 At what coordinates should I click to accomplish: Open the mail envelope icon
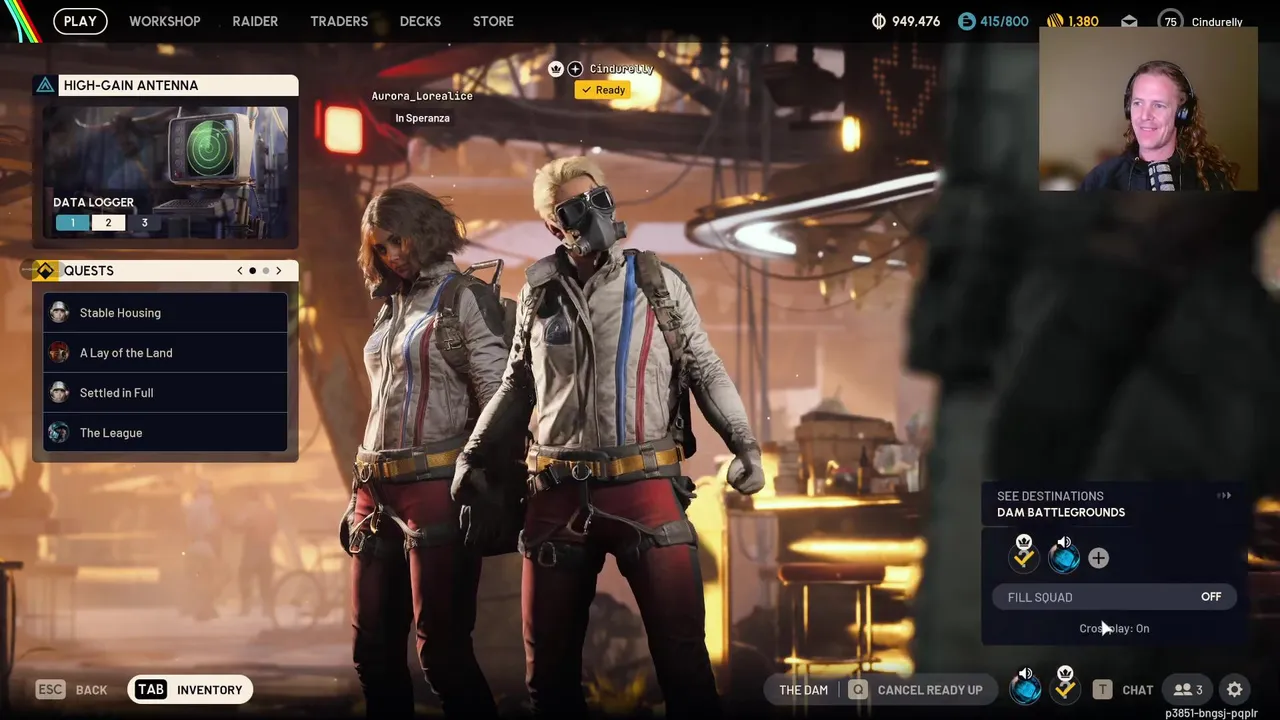[1129, 21]
